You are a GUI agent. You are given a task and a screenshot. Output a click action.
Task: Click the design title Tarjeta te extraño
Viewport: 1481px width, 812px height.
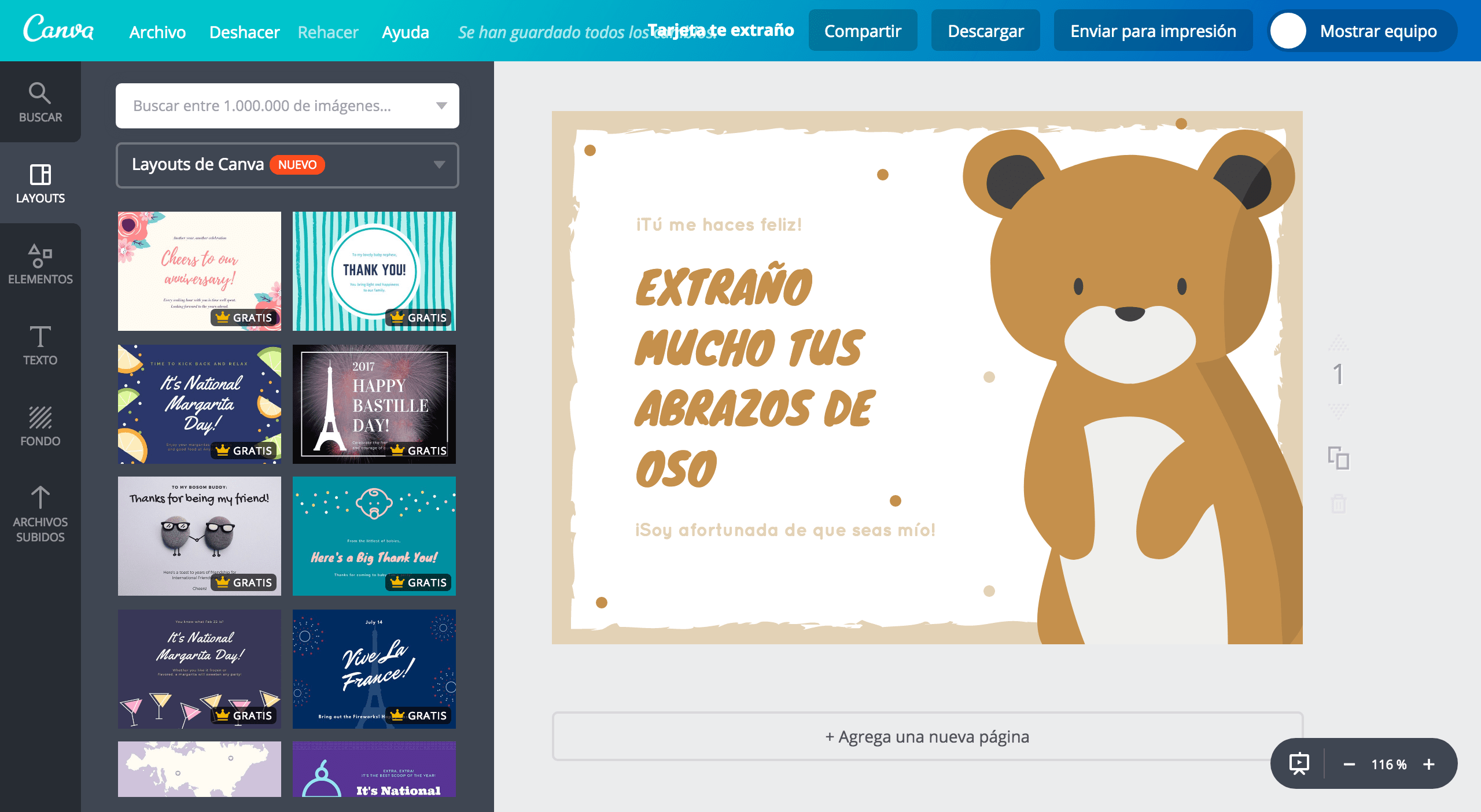720,29
